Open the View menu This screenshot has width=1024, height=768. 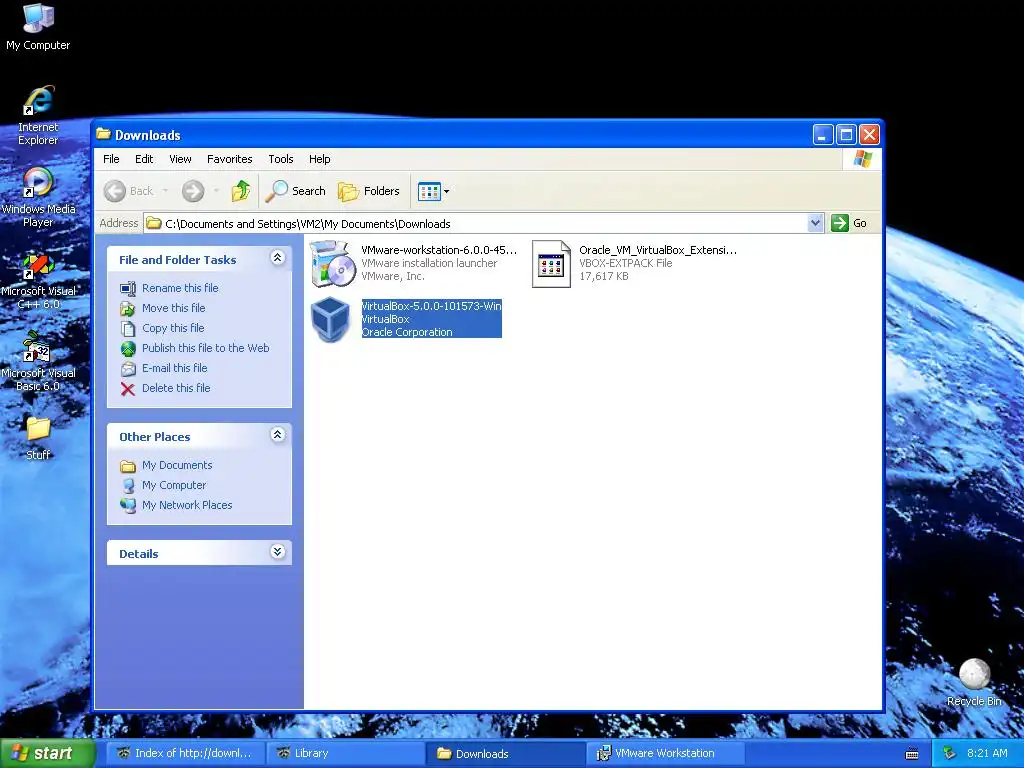(x=180, y=159)
